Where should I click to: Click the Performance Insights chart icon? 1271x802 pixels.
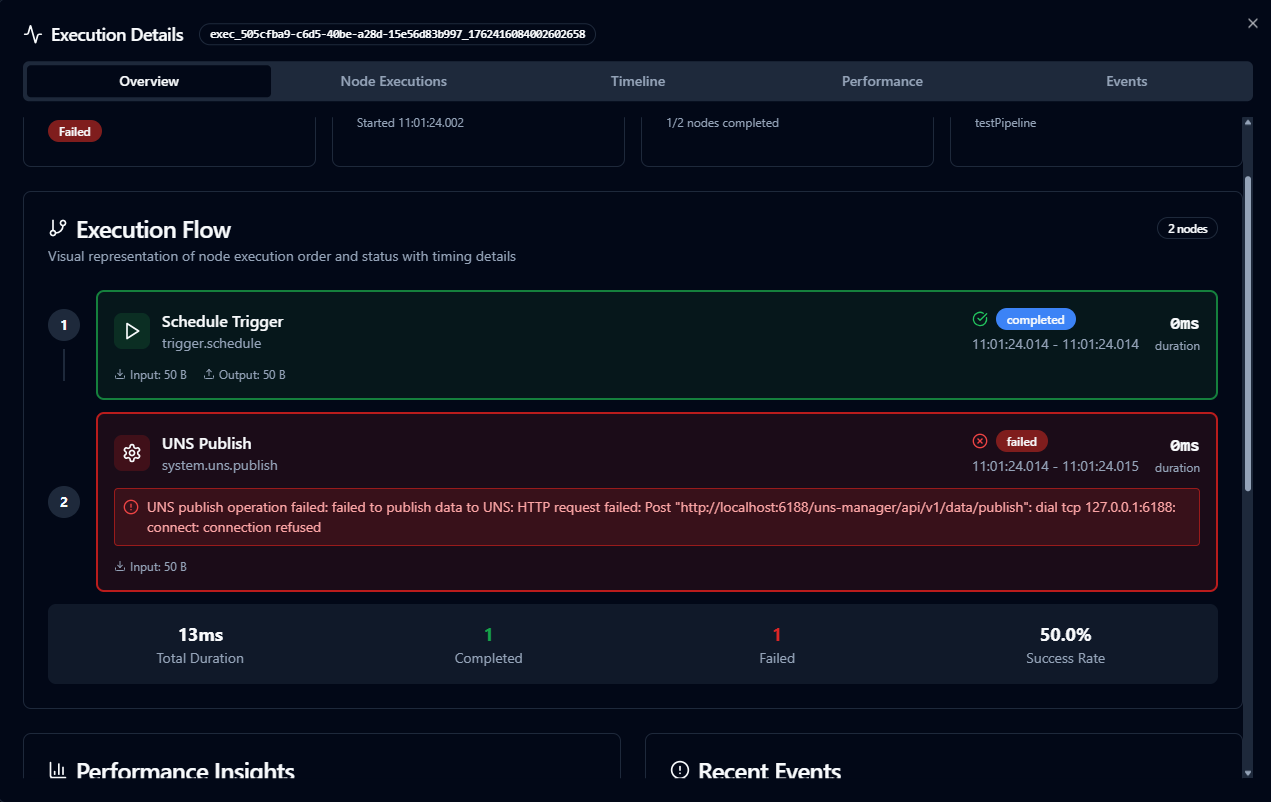[58, 770]
